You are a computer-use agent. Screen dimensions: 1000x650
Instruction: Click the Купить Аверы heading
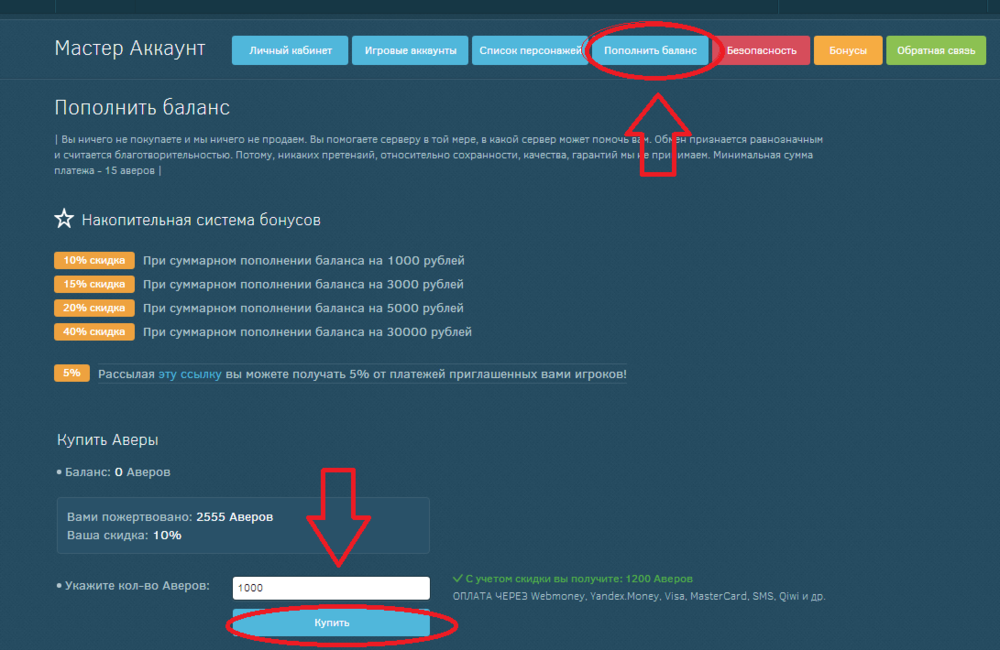[106, 439]
